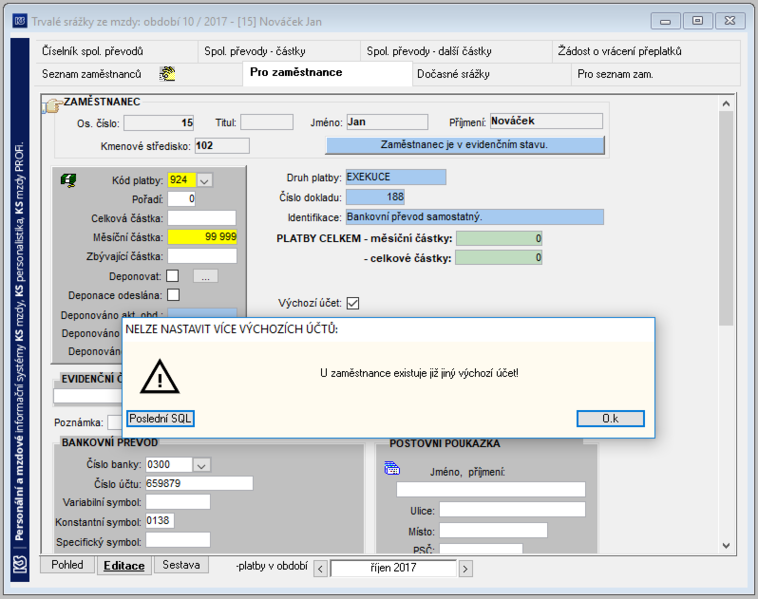The width and height of the screenshot is (758, 599).
Task: Open the Číslo banky dropdown arrow
Action: click(x=202, y=465)
